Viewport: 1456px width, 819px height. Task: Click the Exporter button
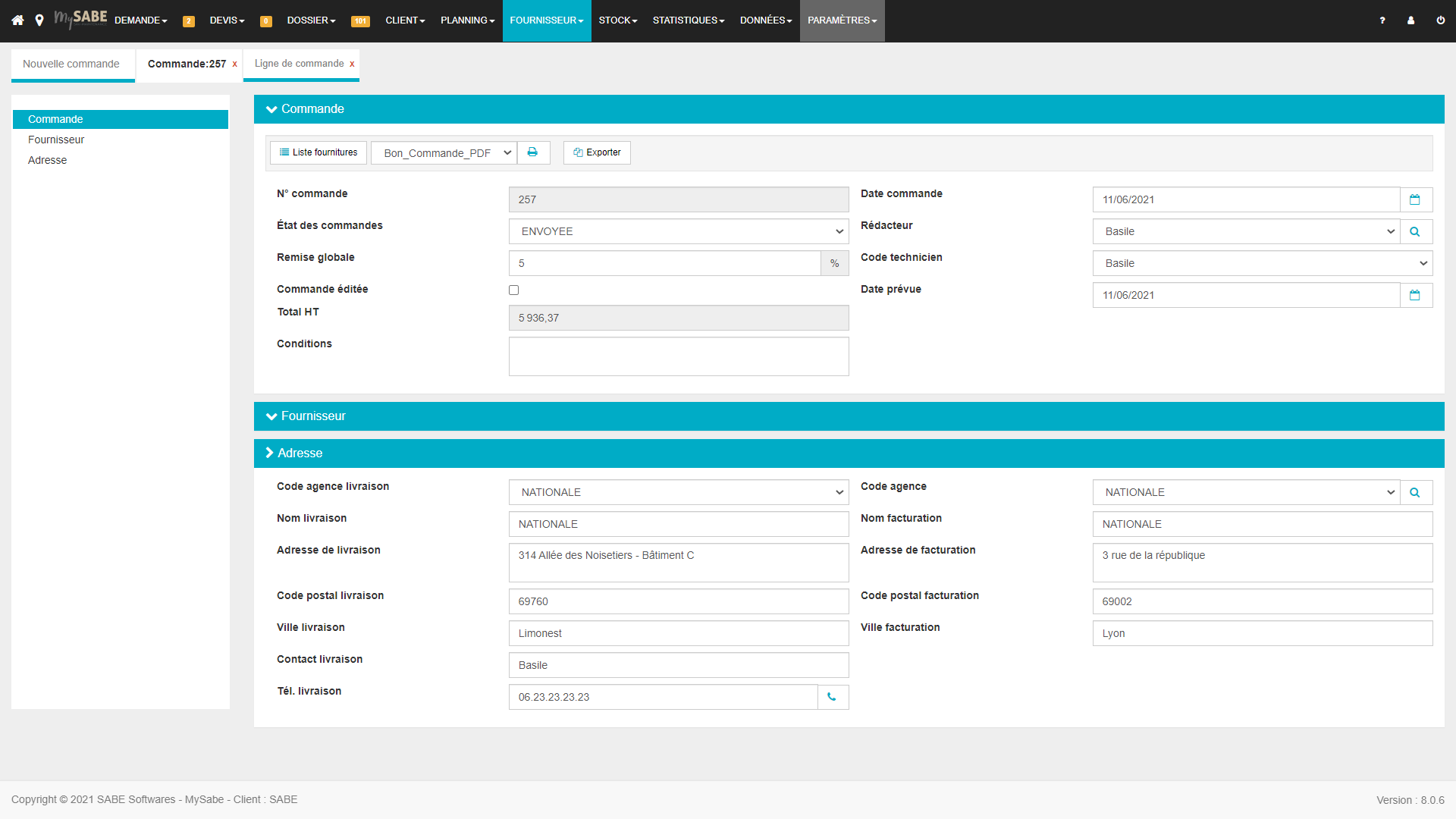point(596,152)
